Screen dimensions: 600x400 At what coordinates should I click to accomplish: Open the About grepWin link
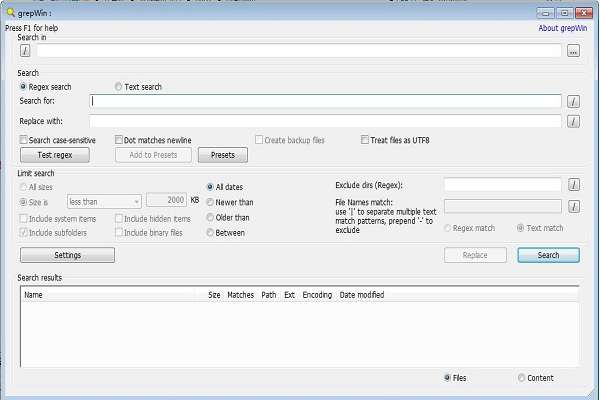pyautogui.click(x=562, y=28)
